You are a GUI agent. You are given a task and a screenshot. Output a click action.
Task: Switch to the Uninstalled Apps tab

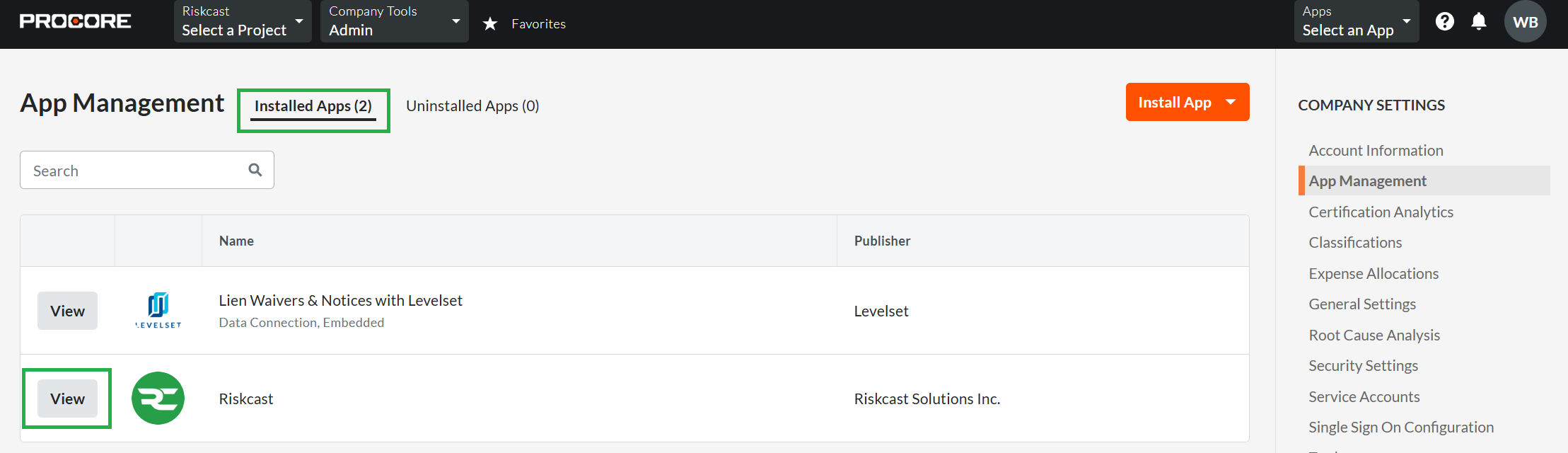coord(472,106)
